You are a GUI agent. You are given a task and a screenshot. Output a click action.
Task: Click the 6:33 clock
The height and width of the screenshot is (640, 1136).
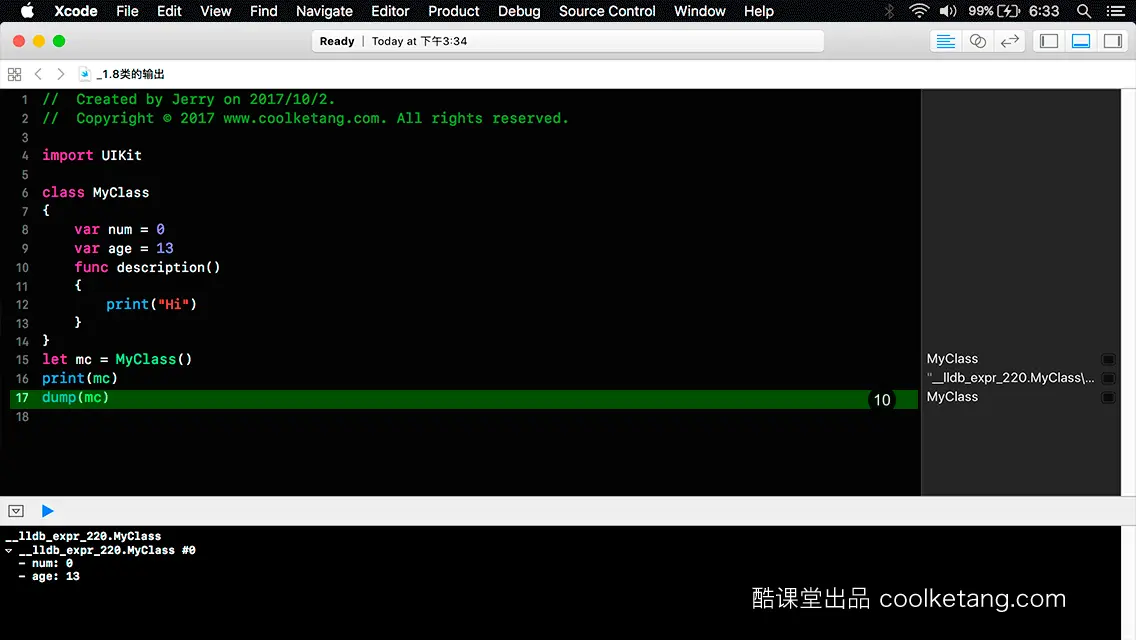(x=1044, y=11)
